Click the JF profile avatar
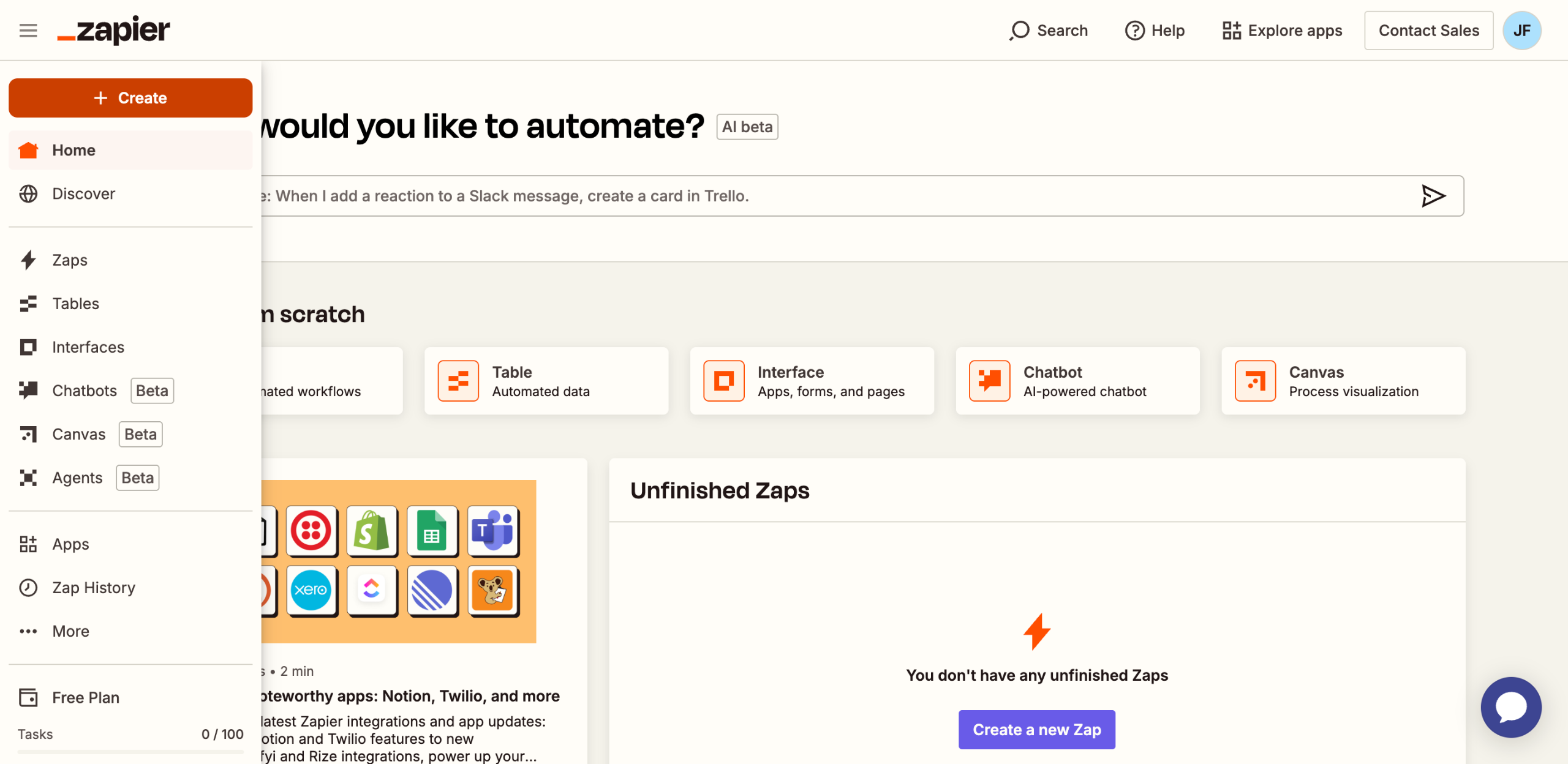The width and height of the screenshot is (1568, 764). tap(1521, 30)
